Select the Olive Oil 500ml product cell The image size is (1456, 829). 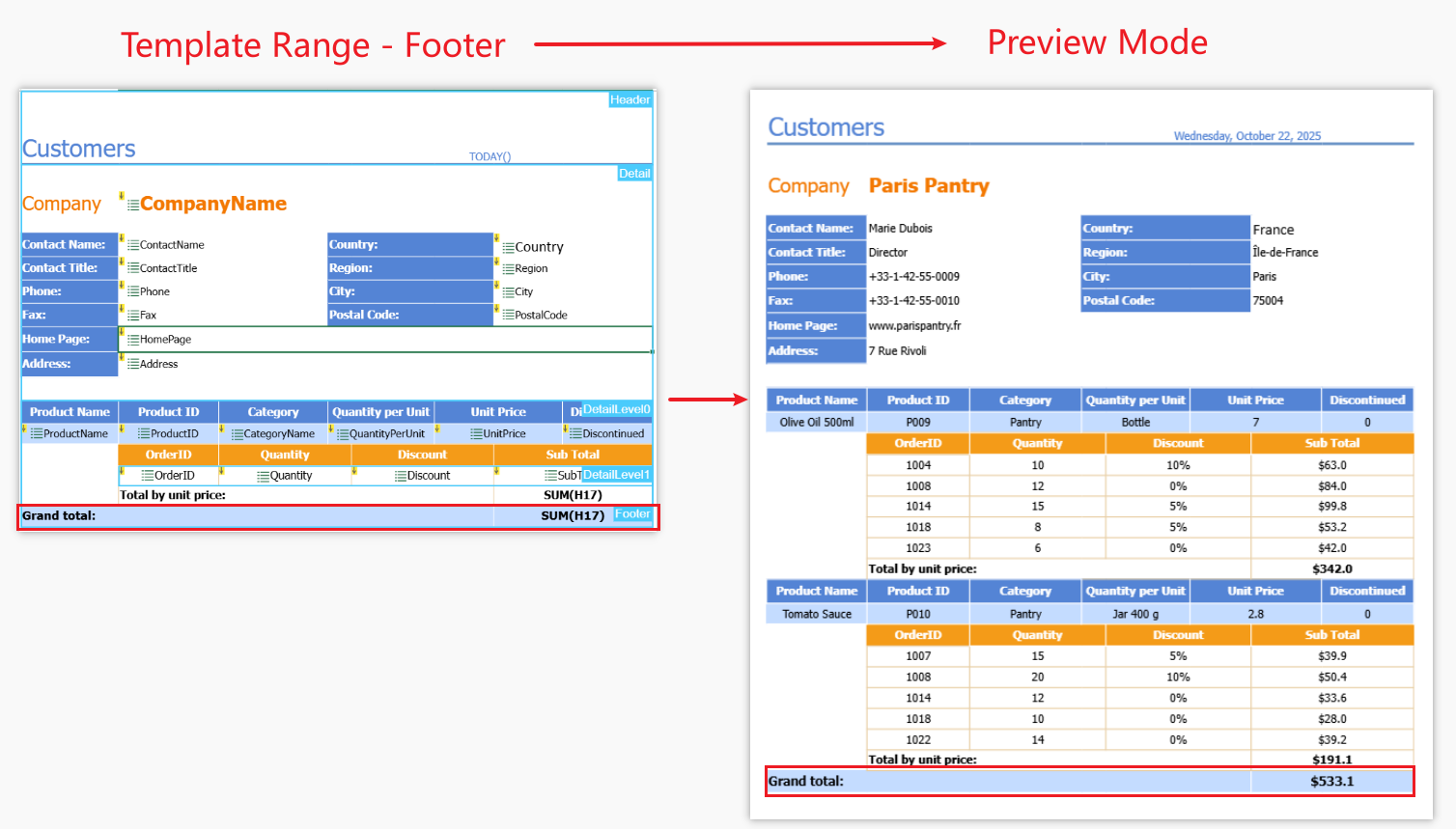coord(817,423)
